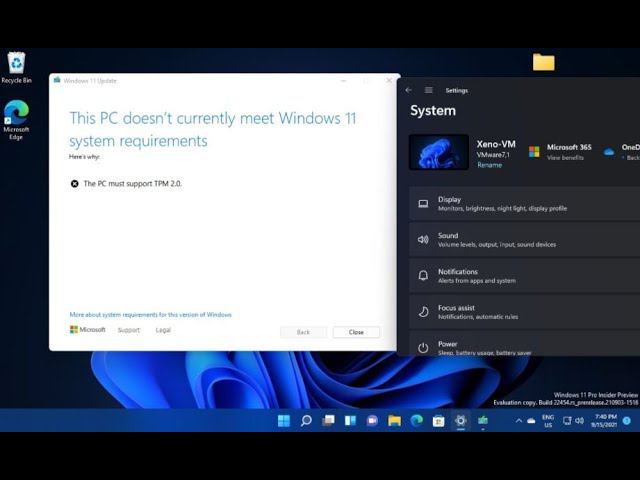Open Notifications settings row
Screen dimensions: 640x480
tap(524, 276)
